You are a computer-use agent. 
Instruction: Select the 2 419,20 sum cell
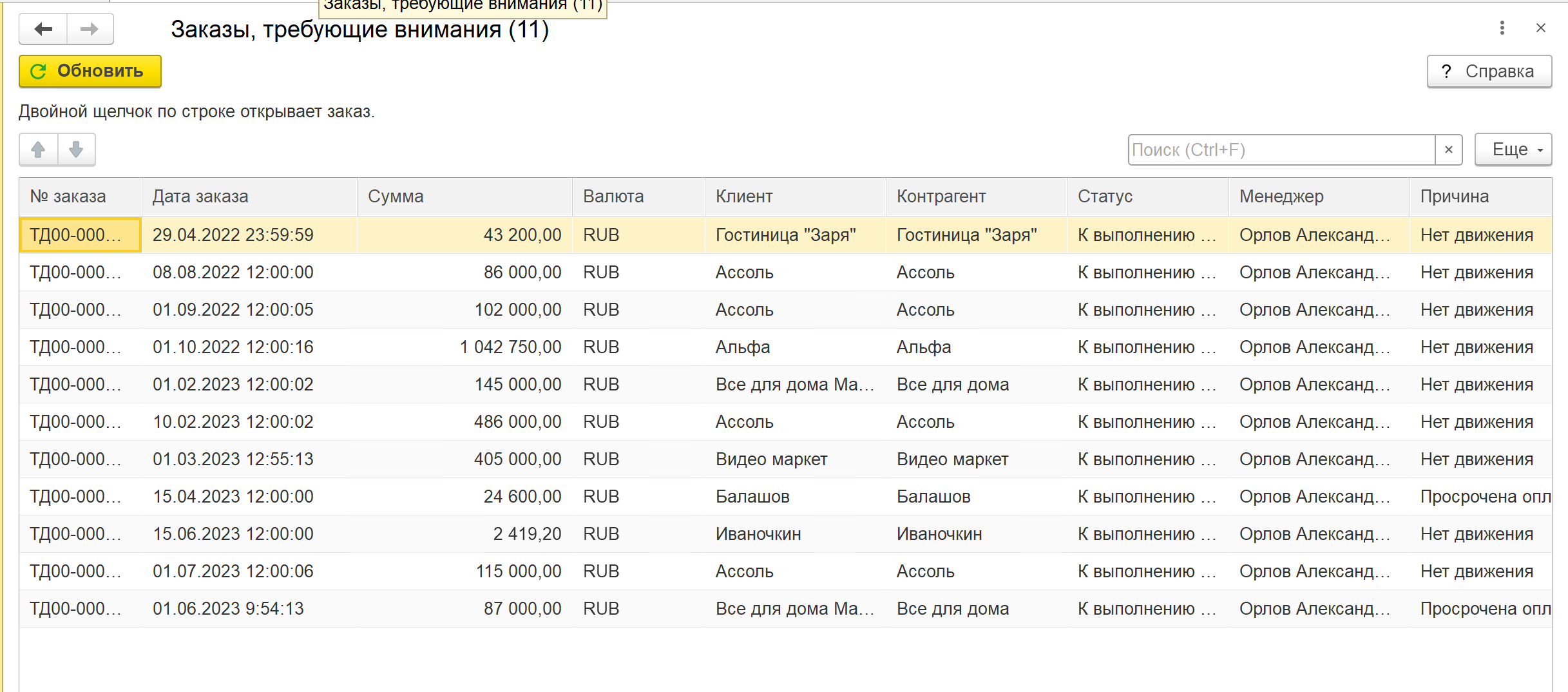point(464,534)
